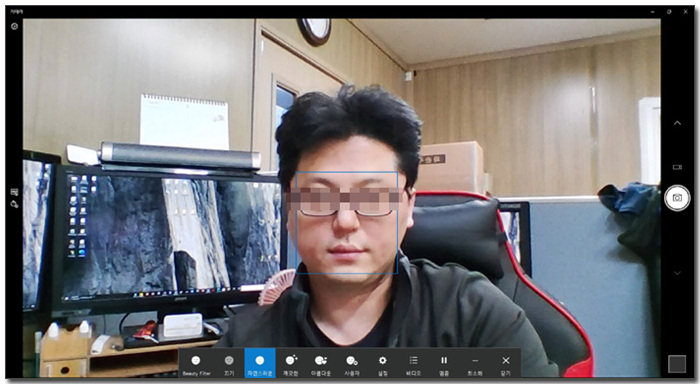Open camera settings gear at top left
700x384 pixels.
click(14, 26)
